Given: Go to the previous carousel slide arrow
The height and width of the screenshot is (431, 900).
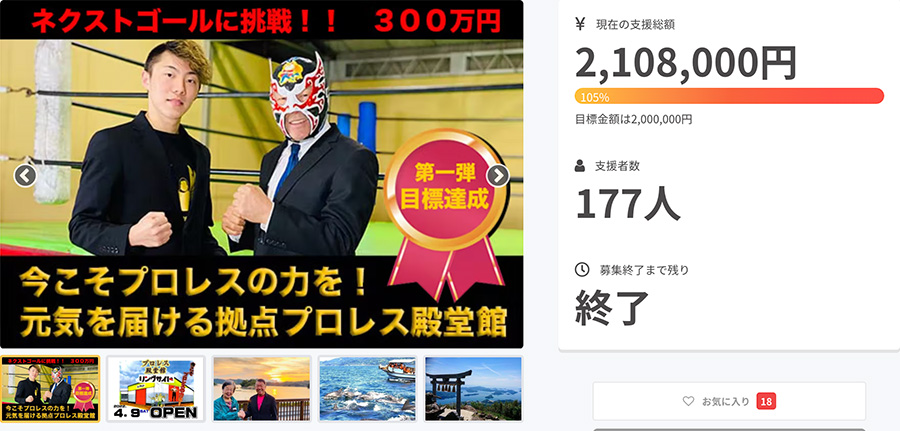Looking at the screenshot, I should pos(25,176).
